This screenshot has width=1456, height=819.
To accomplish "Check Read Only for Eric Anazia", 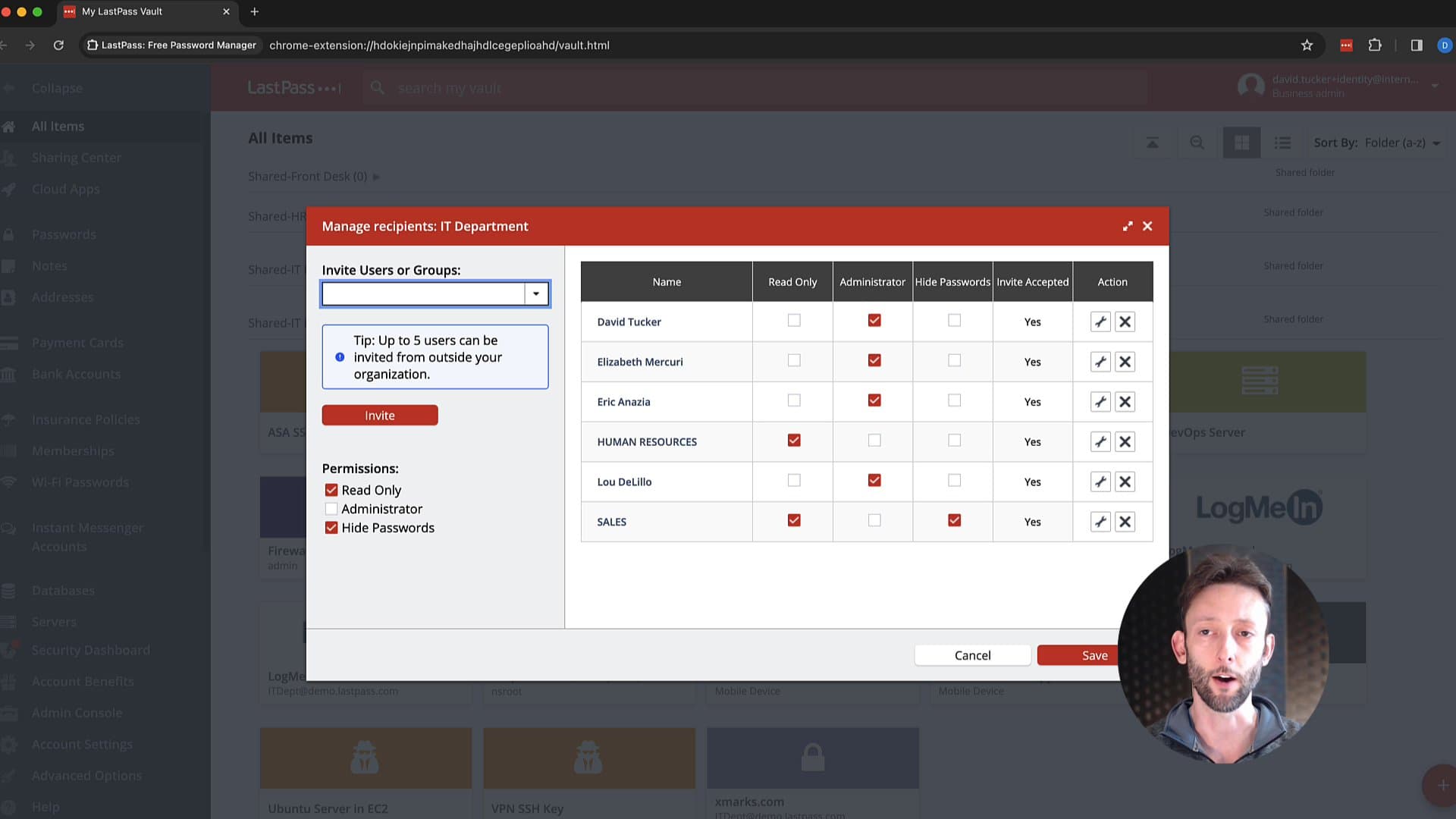I will click(x=794, y=400).
